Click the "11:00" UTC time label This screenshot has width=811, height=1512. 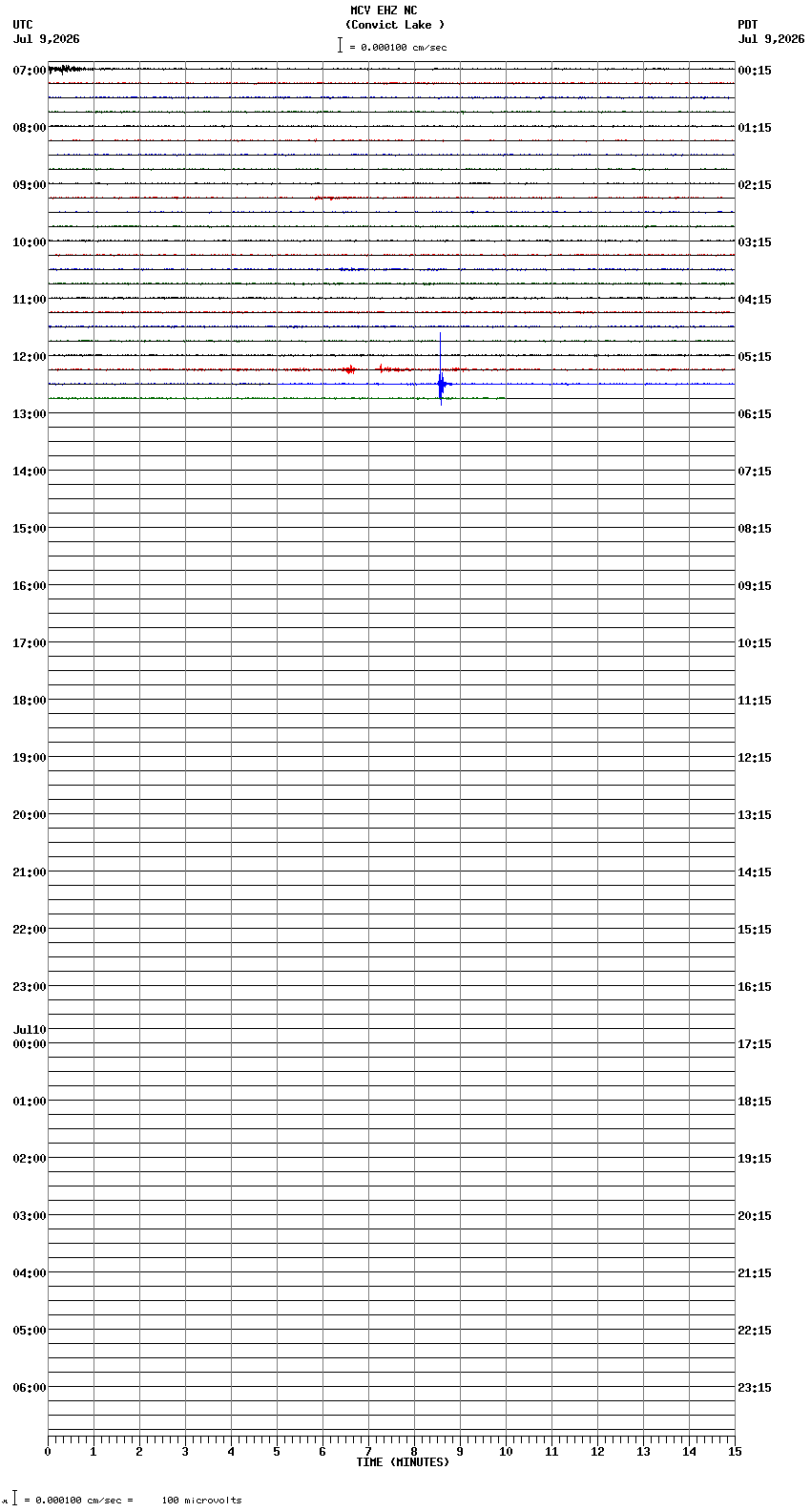click(30, 300)
